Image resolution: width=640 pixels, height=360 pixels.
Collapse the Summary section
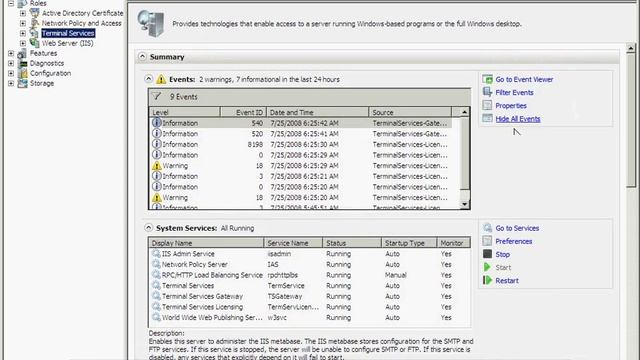[x=142, y=56]
